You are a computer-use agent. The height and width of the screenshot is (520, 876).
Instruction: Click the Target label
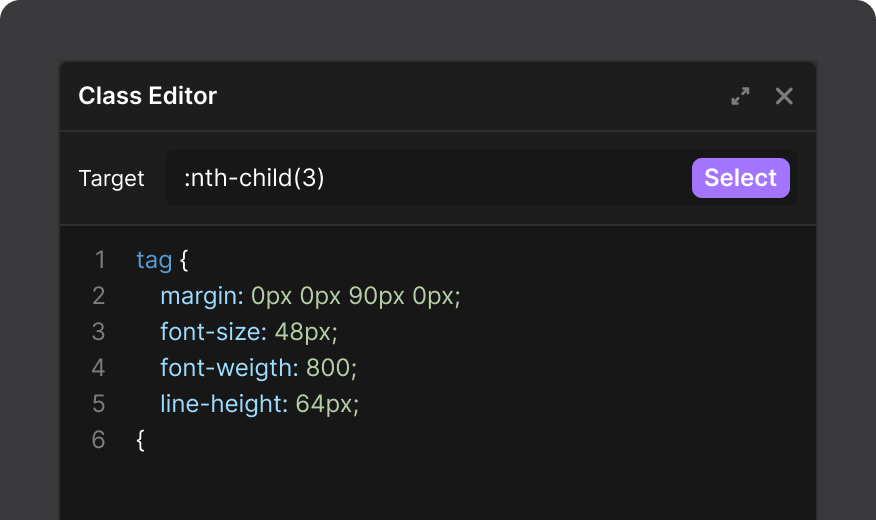[x=111, y=178]
